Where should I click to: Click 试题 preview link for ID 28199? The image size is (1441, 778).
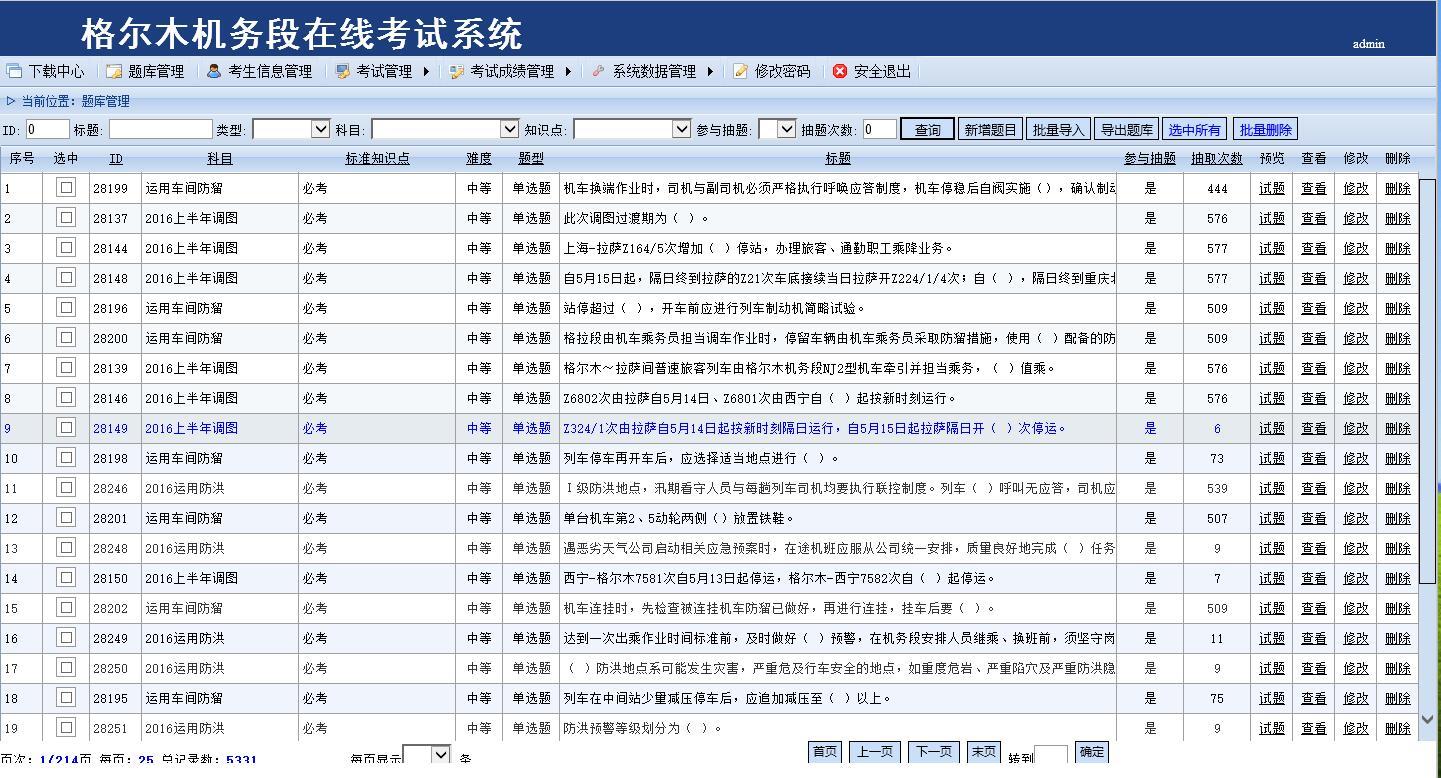pyautogui.click(x=1272, y=188)
